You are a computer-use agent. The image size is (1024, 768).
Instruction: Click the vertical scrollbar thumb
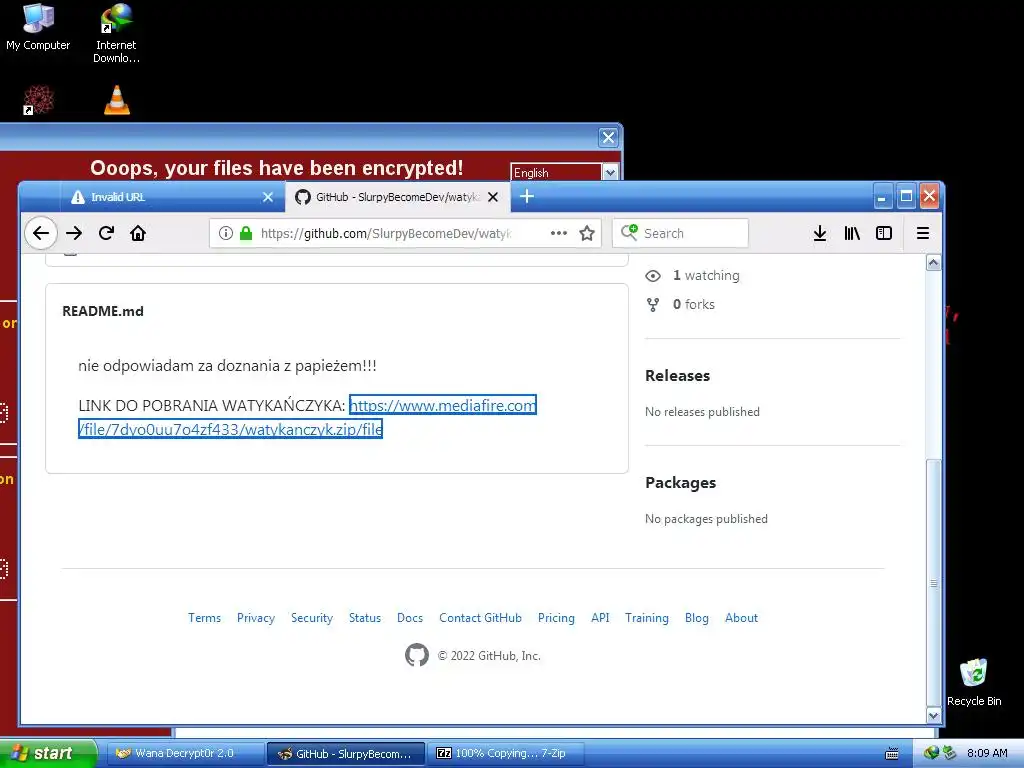[x=933, y=583]
